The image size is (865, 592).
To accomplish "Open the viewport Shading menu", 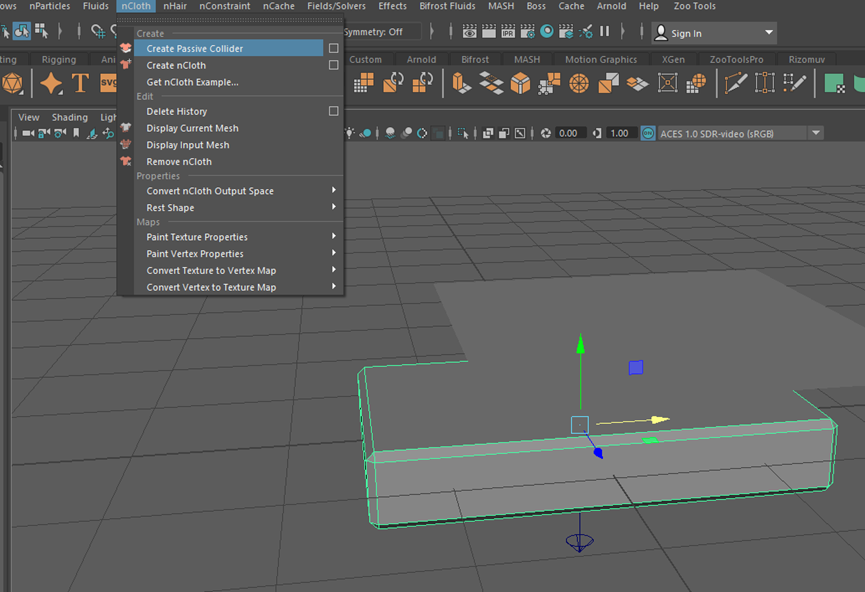I will [70, 118].
